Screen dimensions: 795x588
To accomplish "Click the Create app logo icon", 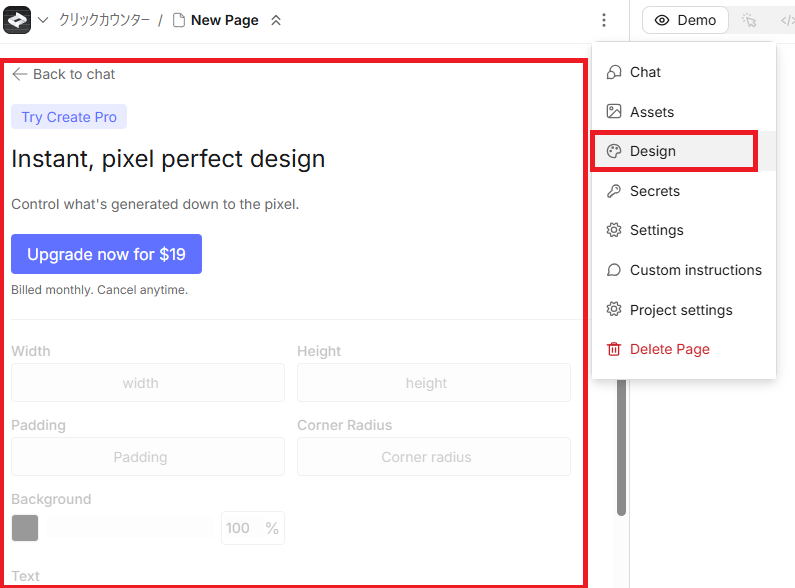I will coord(17,20).
